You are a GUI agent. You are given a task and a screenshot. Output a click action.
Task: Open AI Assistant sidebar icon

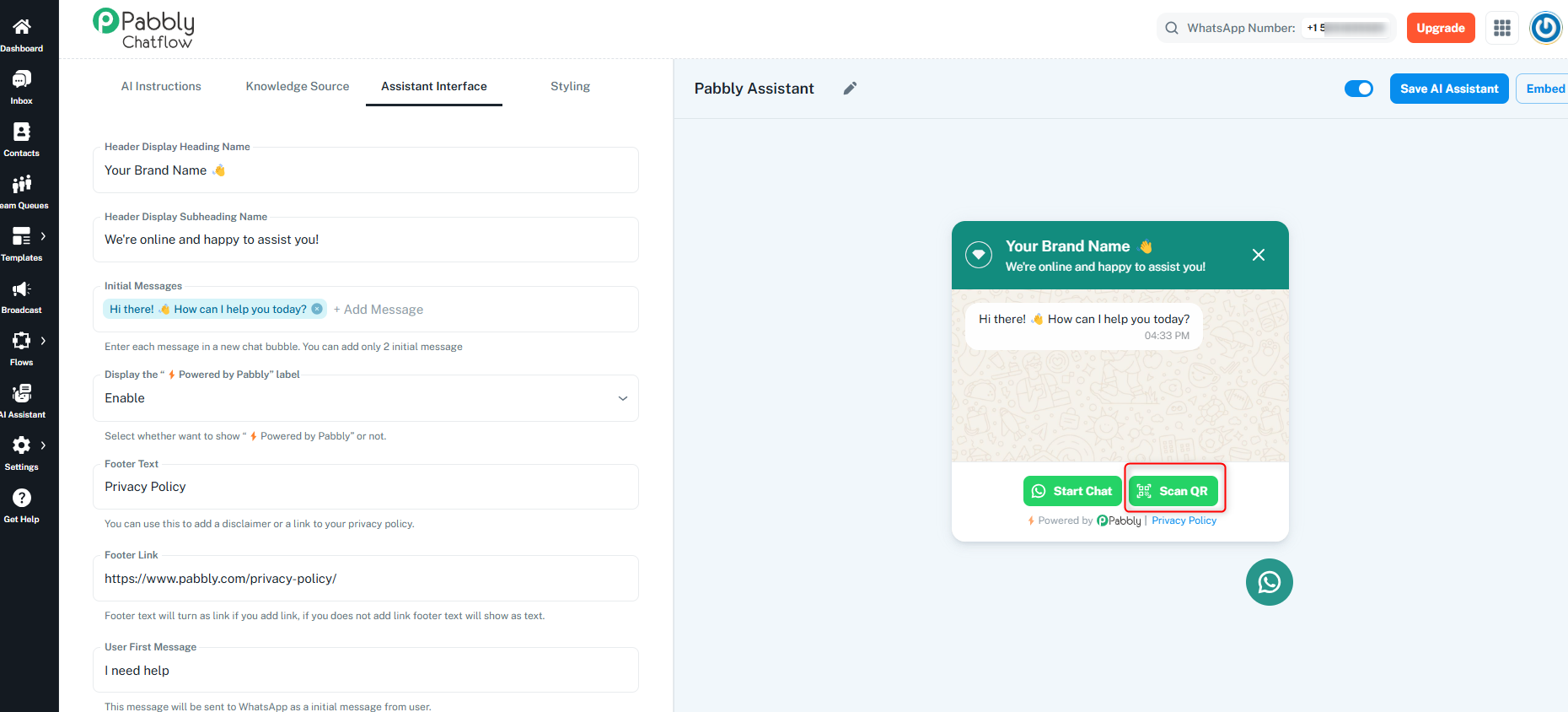(22, 393)
